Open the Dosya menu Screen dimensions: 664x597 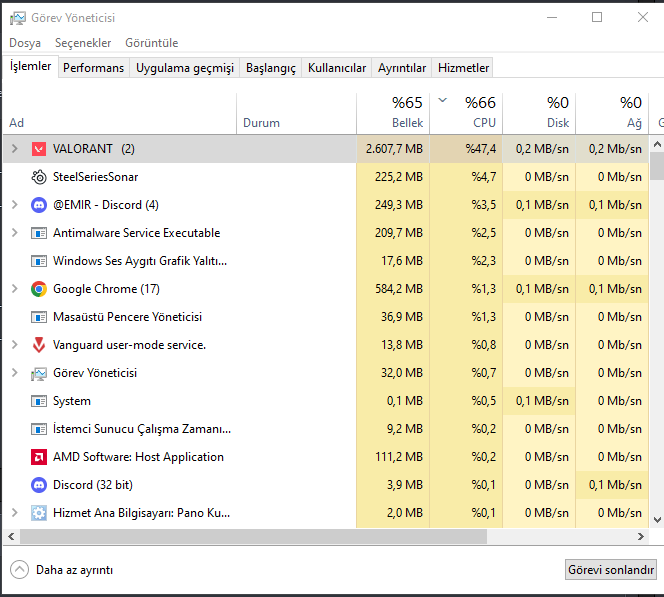(25, 43)
